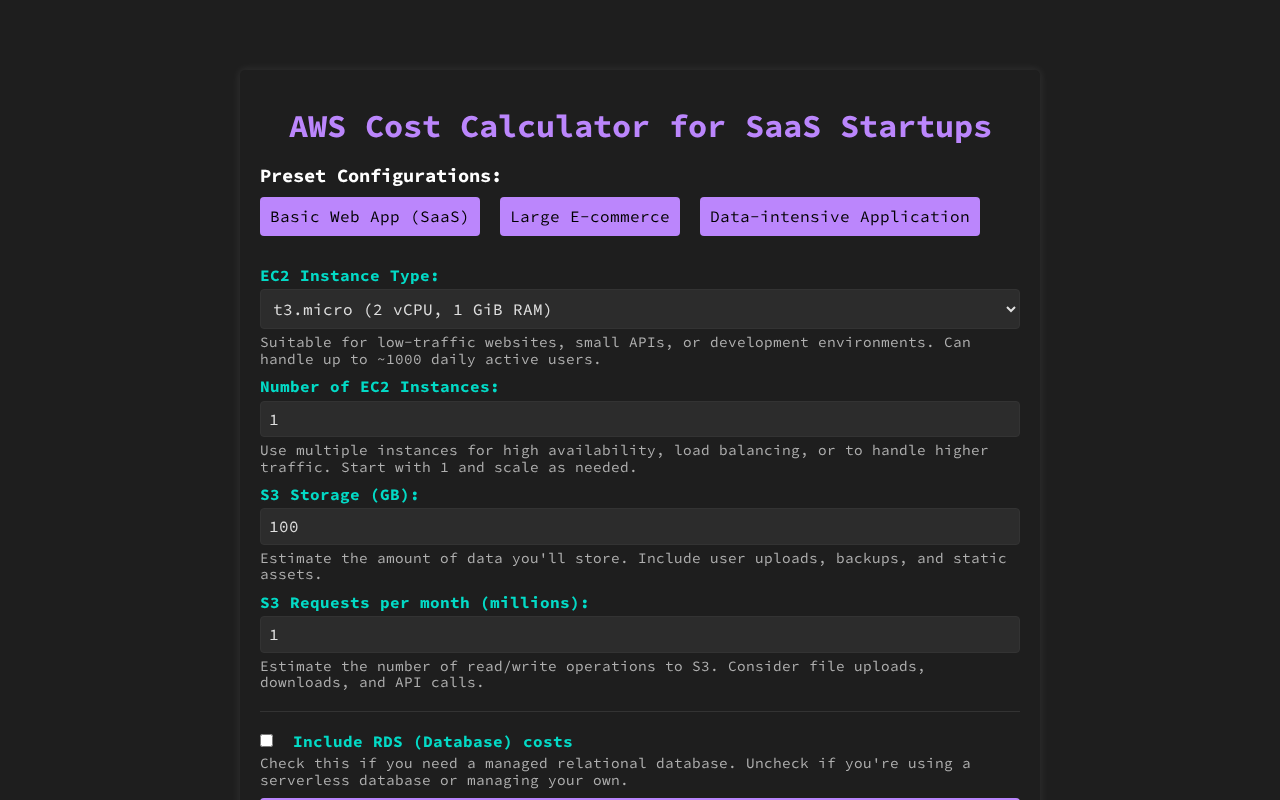Choose the Large E-commerce preset

click(x=589, y=217)
